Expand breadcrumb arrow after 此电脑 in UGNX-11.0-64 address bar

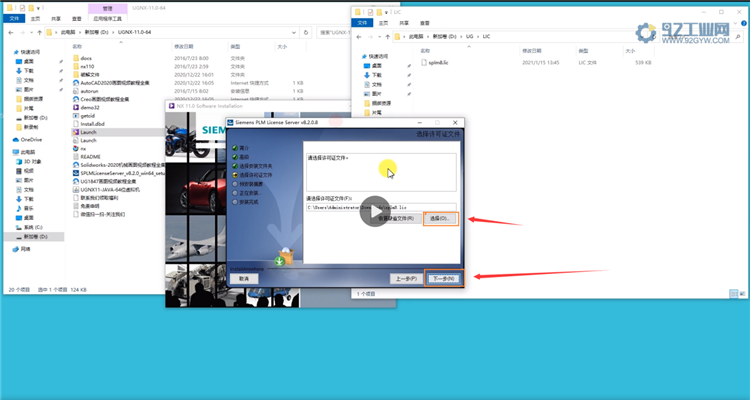(80, 33)
